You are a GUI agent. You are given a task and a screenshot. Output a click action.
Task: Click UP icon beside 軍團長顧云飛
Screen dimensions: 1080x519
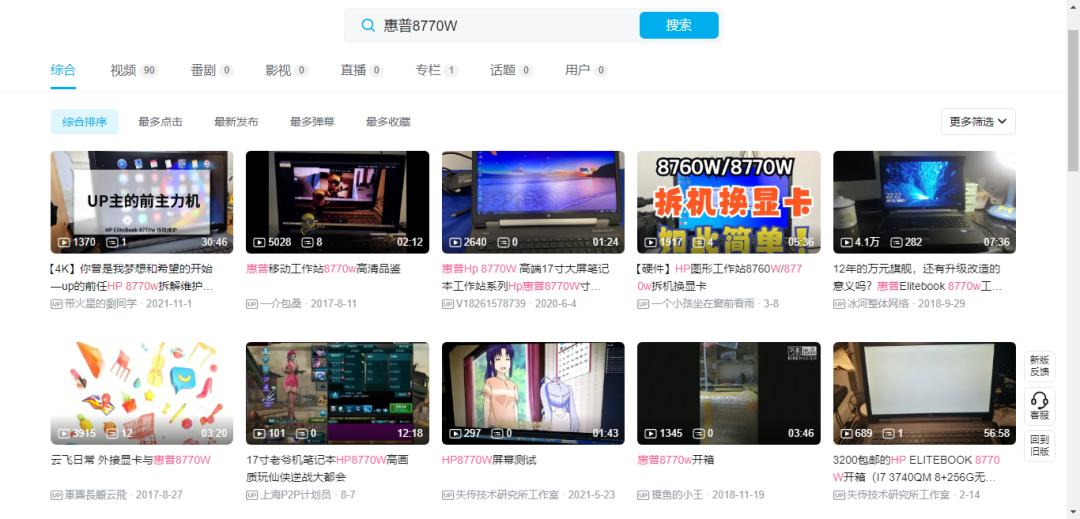[x=56, y=495]
